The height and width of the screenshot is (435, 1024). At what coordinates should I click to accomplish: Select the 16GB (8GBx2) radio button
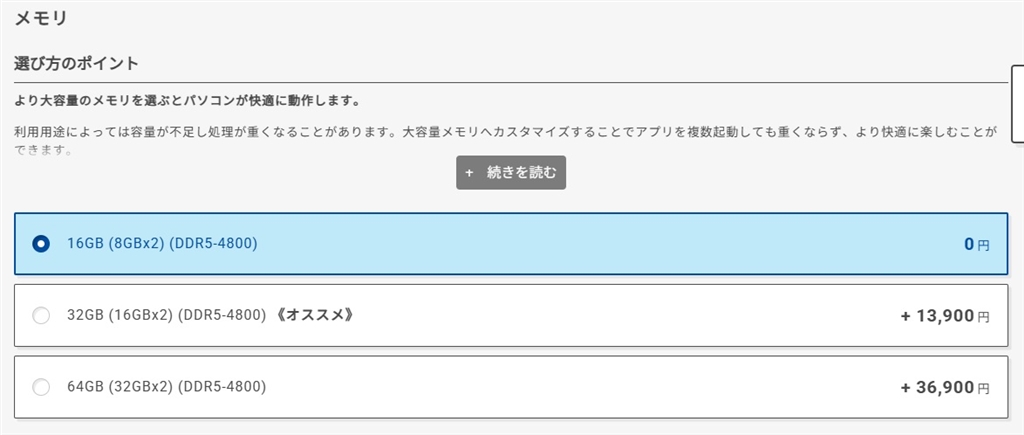click(x=41, y=244)
